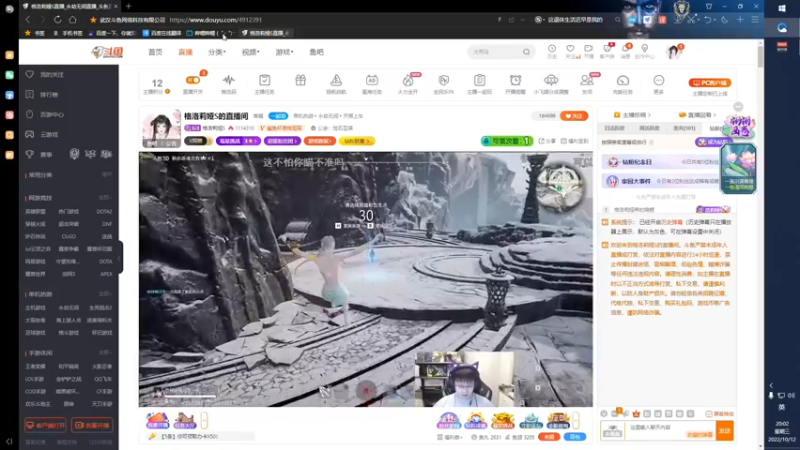
Task: Click the flame 火力全开 icon
Action: point(408,80)
